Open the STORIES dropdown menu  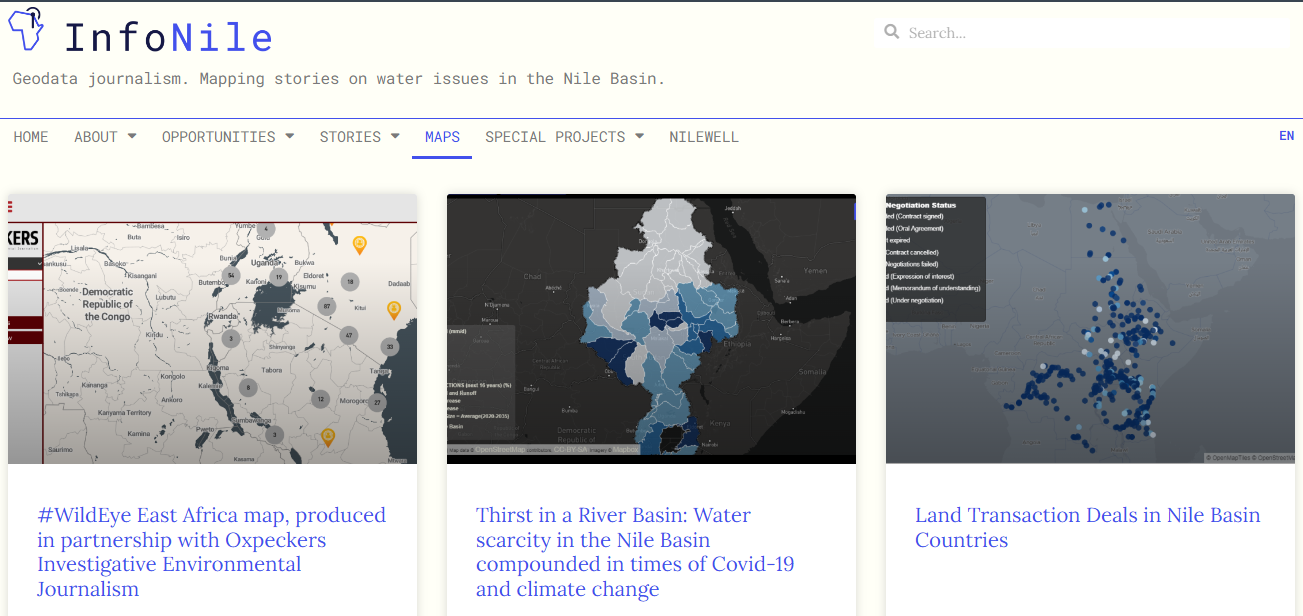point(352,137)
